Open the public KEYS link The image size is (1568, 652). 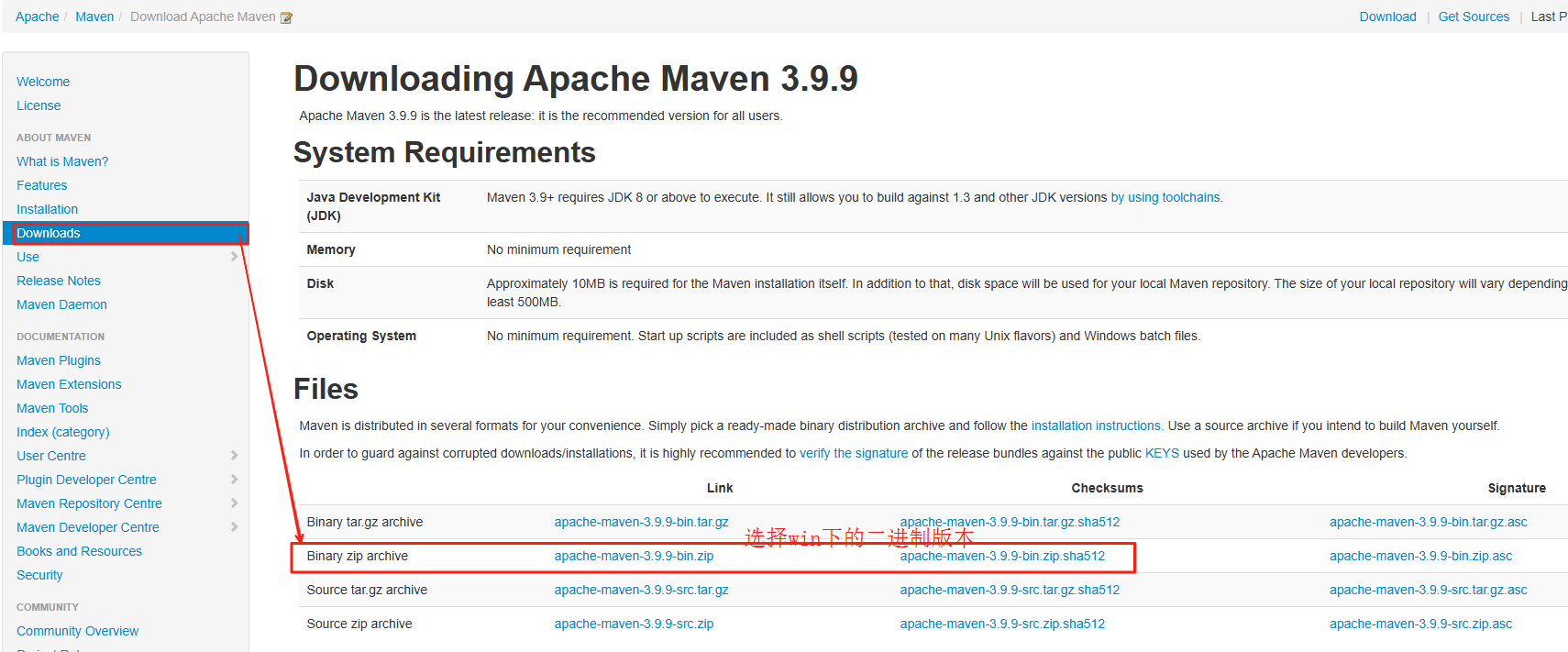click(x=1162, y=453)
